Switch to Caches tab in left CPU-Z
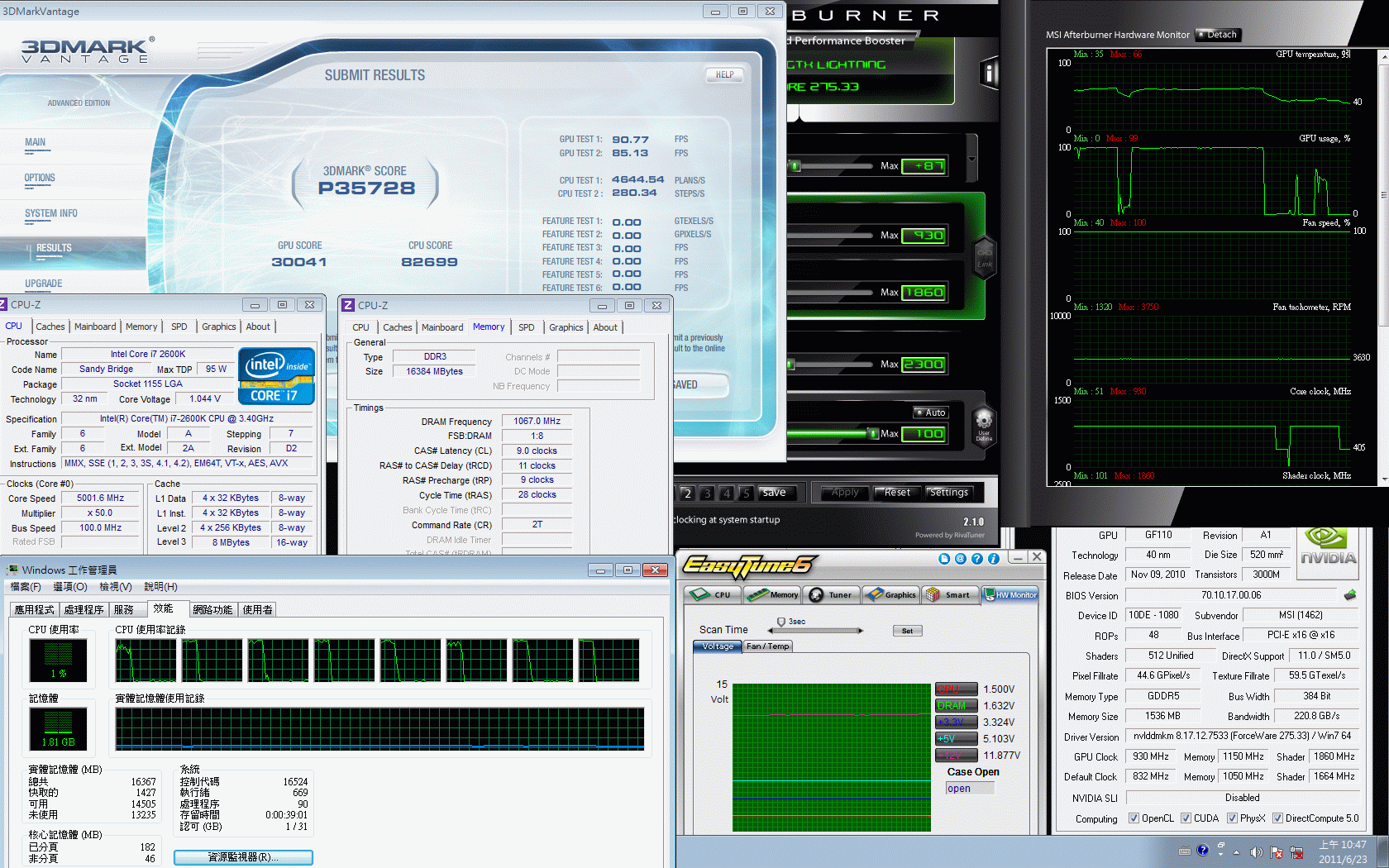Screen dimensions: 1389x868 click(x=50, y=327)
